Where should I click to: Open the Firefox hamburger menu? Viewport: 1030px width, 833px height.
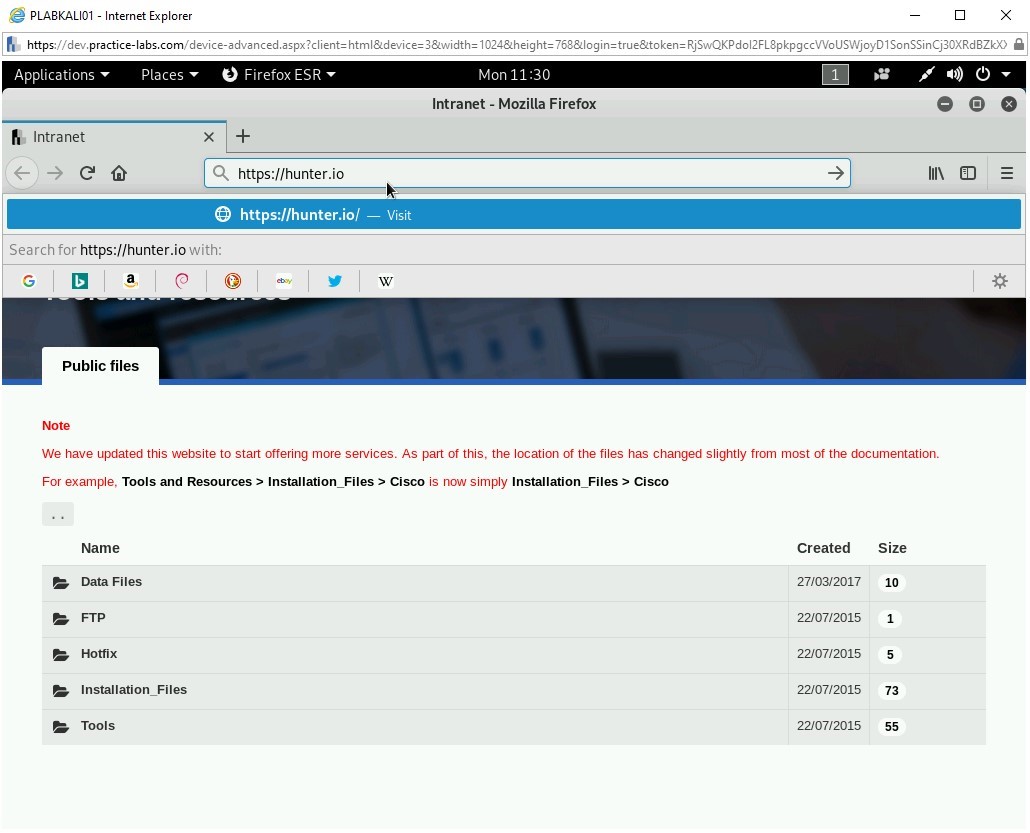1007,172
